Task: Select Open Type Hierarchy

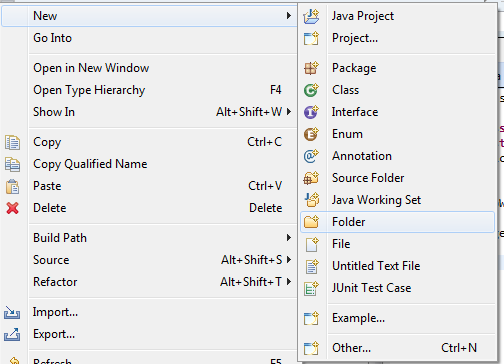Action: (x=89, y=90)
